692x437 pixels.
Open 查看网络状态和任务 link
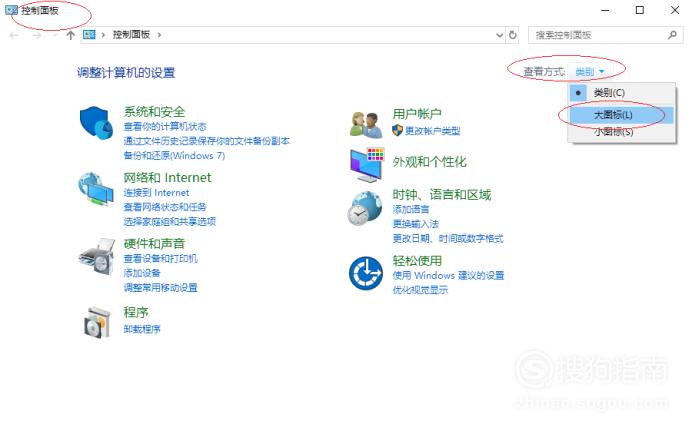pos(165,207)
